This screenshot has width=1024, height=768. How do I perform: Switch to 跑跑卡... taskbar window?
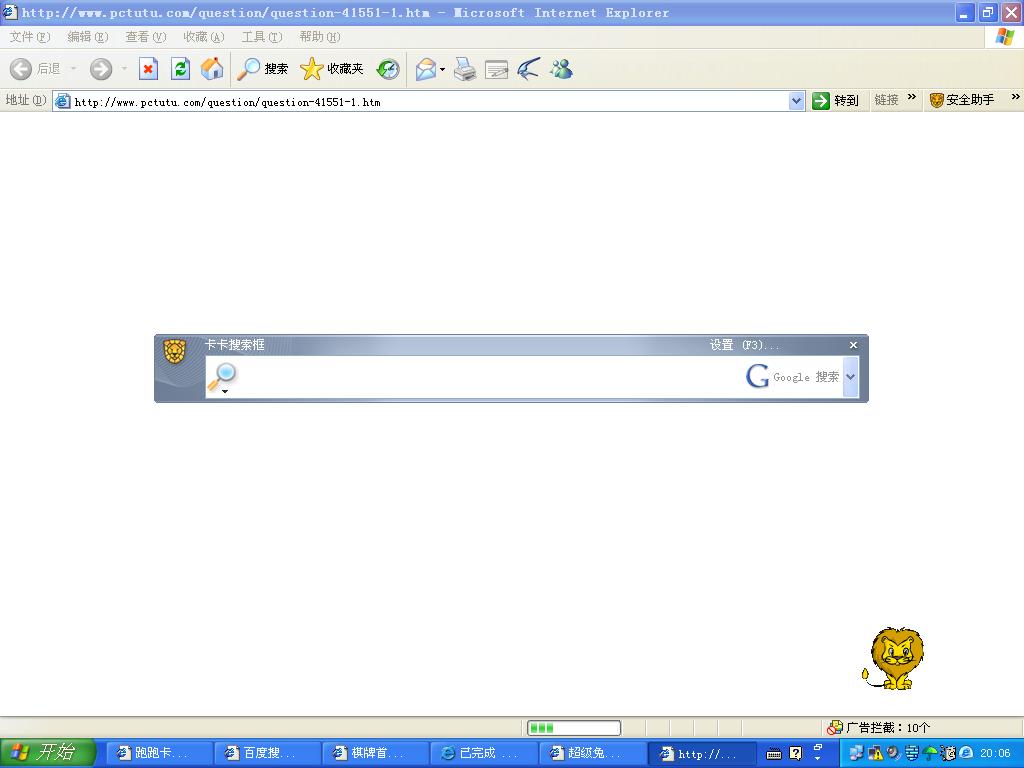click(159, 753)
